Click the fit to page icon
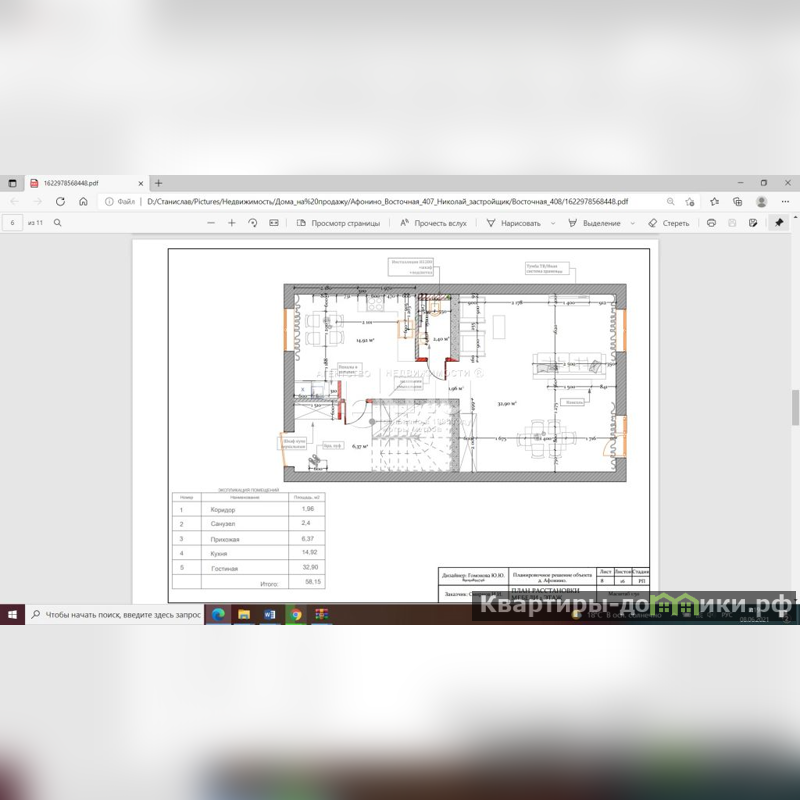Viewport: 800px width, 800px height. 273,223
